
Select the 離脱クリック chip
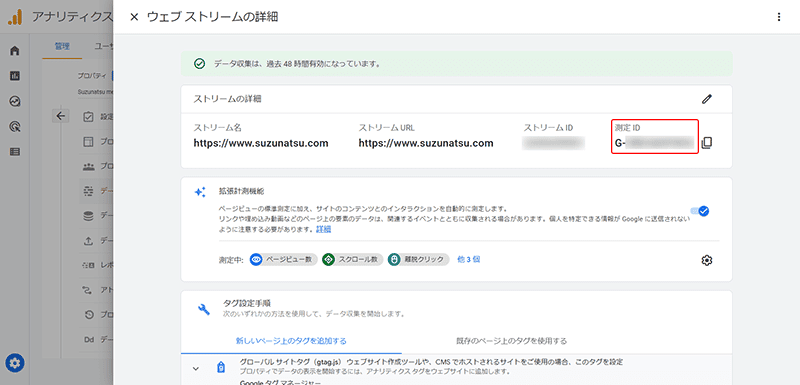pos(418,259)
